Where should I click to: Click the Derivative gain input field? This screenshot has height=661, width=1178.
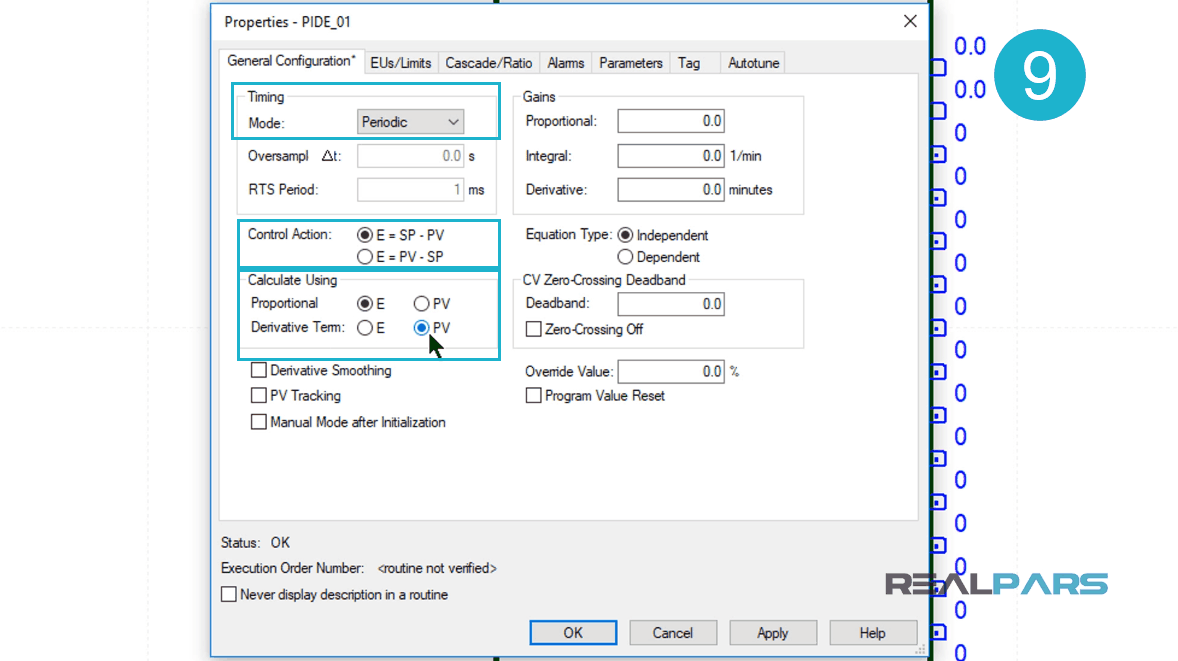click(671, 189)
